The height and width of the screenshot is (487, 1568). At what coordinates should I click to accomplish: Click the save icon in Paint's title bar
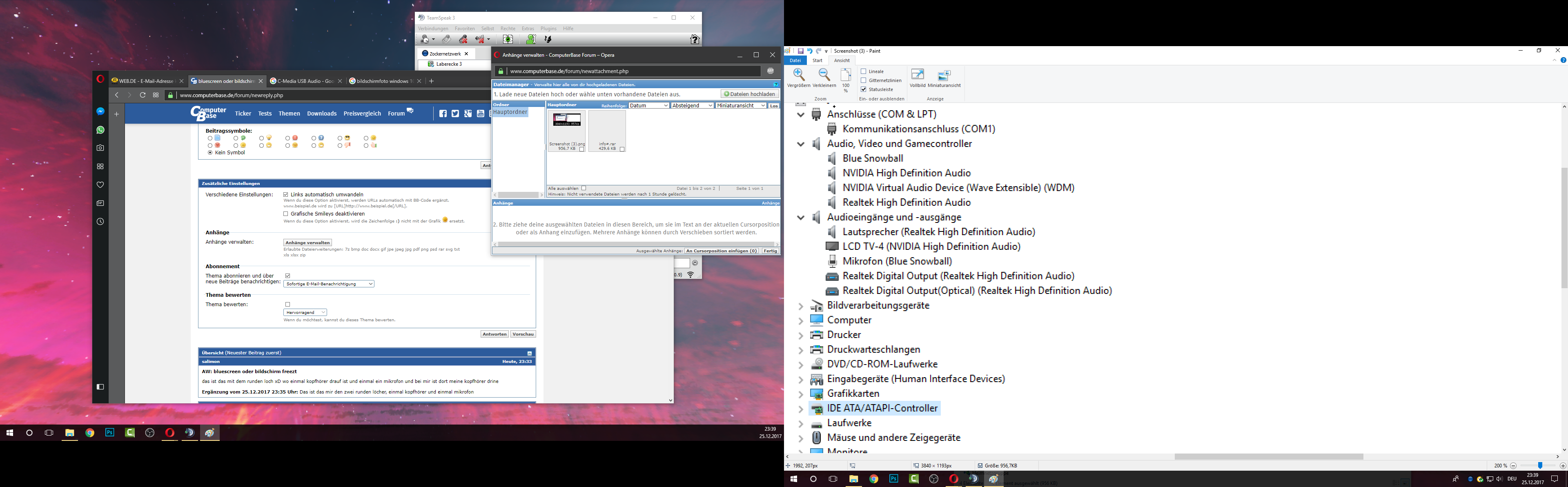pos(800,51)
